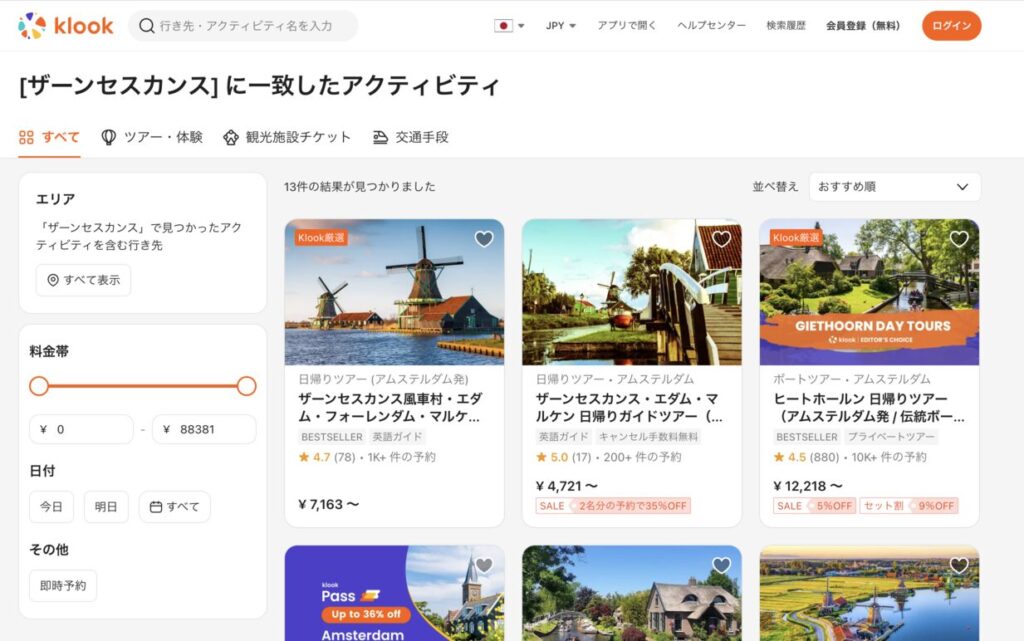Click heart on Giethoorn Day Tours card

coord(959,239)
